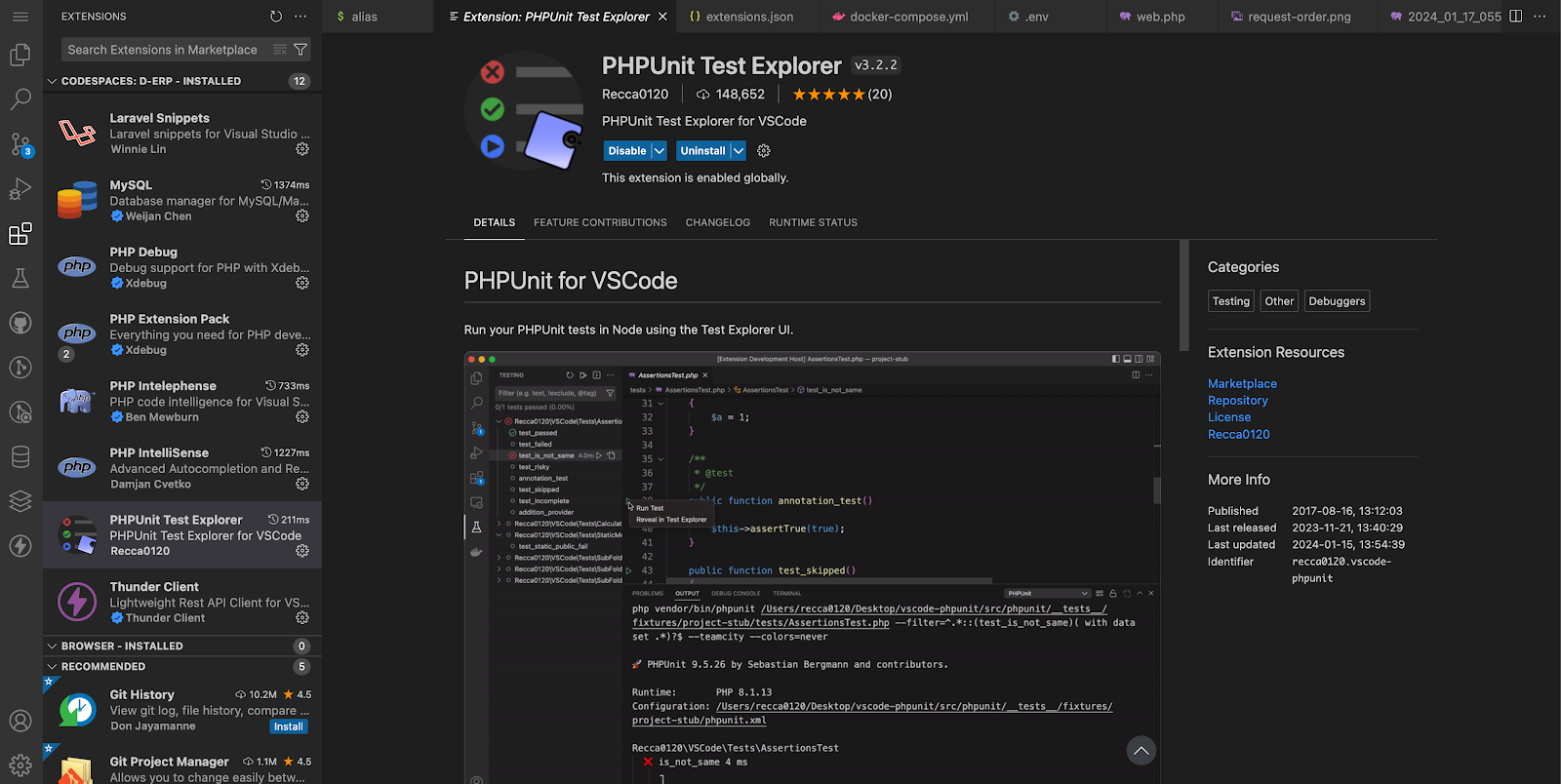
Task: Open the Uninstall button dropdown arrow
Action: click(x=739, y=151)
